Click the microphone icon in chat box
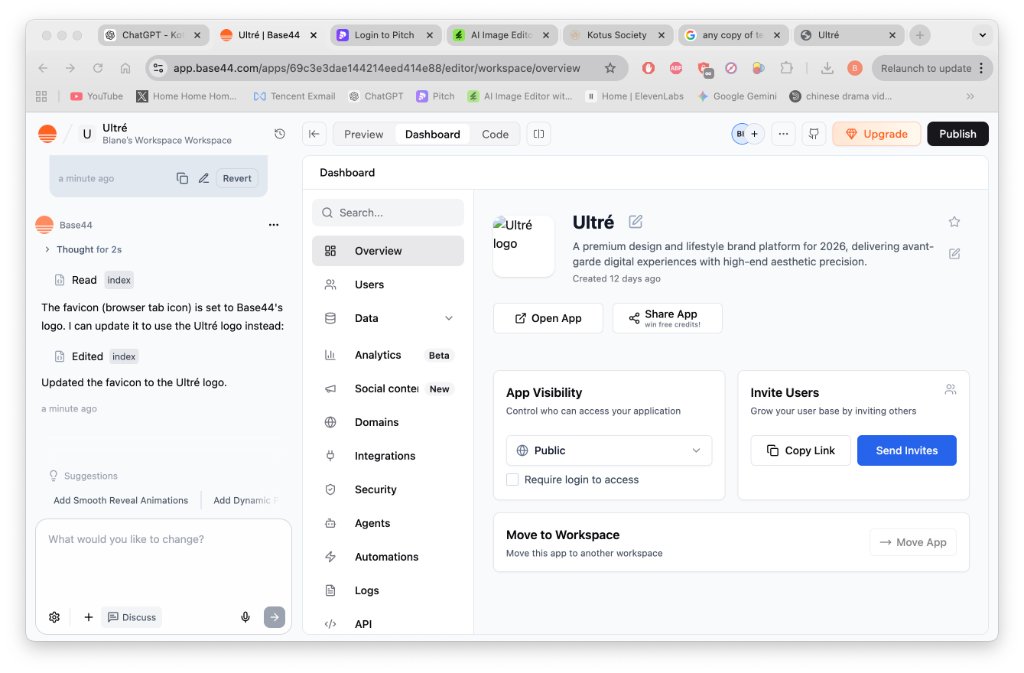This screenshot has height=673, width=1024. 245,617
